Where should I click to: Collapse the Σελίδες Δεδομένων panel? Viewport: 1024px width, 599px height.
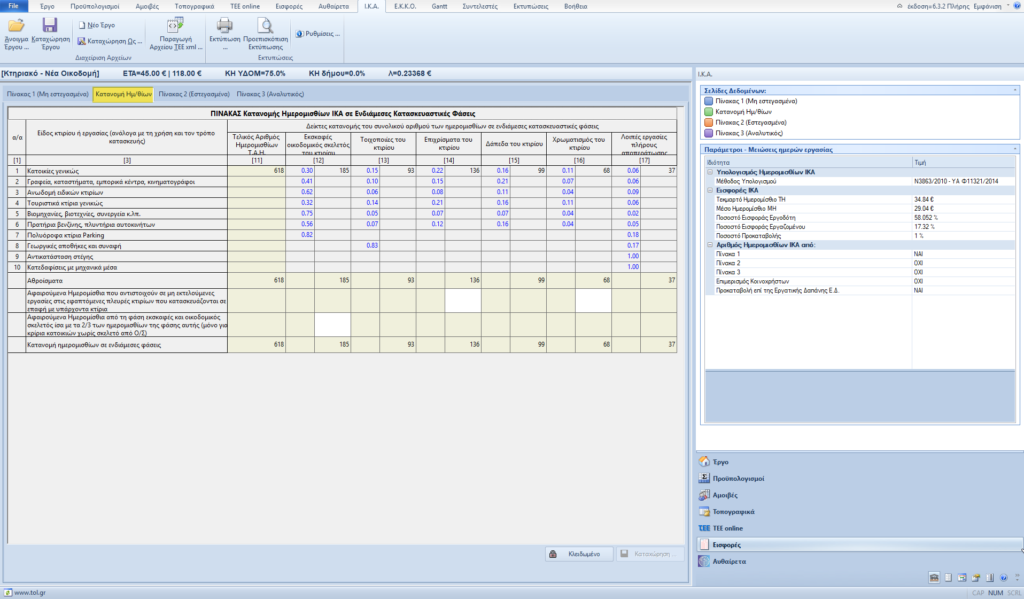coord(1015,90)
